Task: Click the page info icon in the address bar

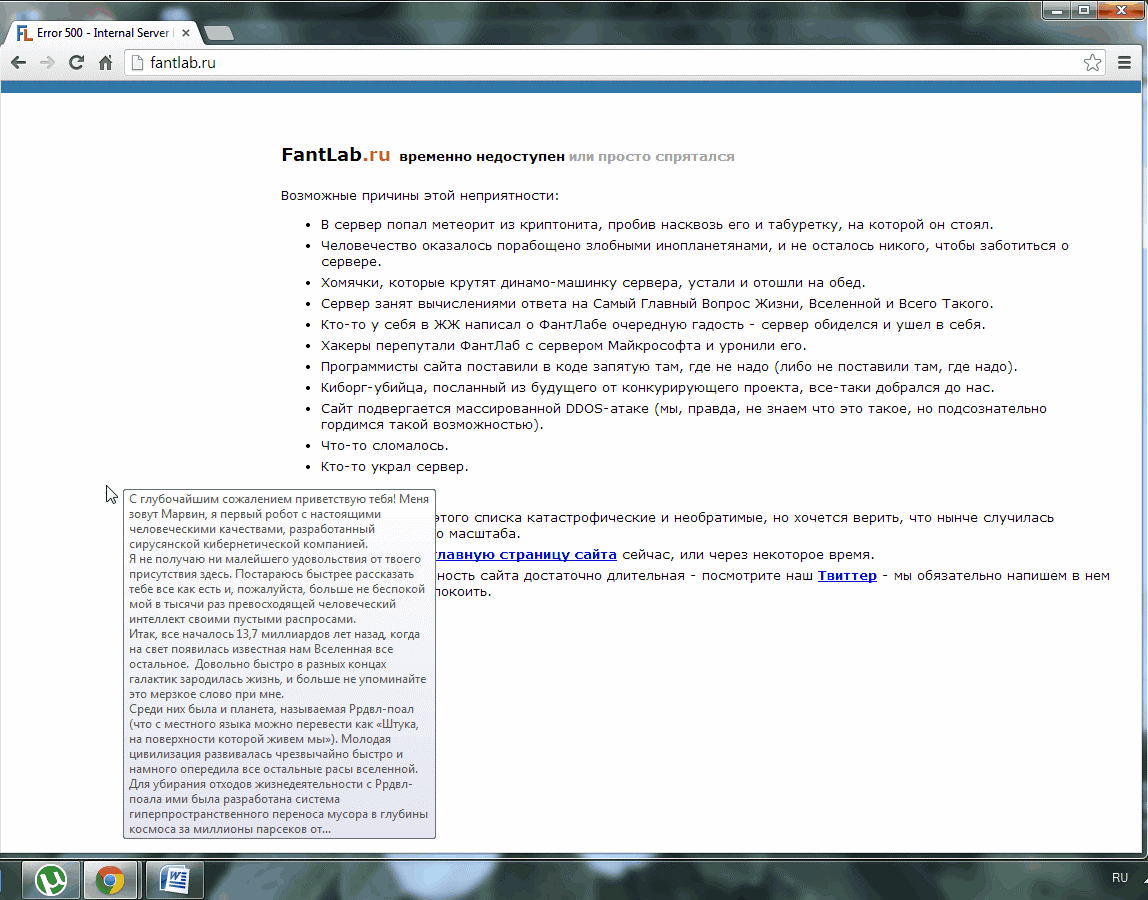Action: point(139,63)
